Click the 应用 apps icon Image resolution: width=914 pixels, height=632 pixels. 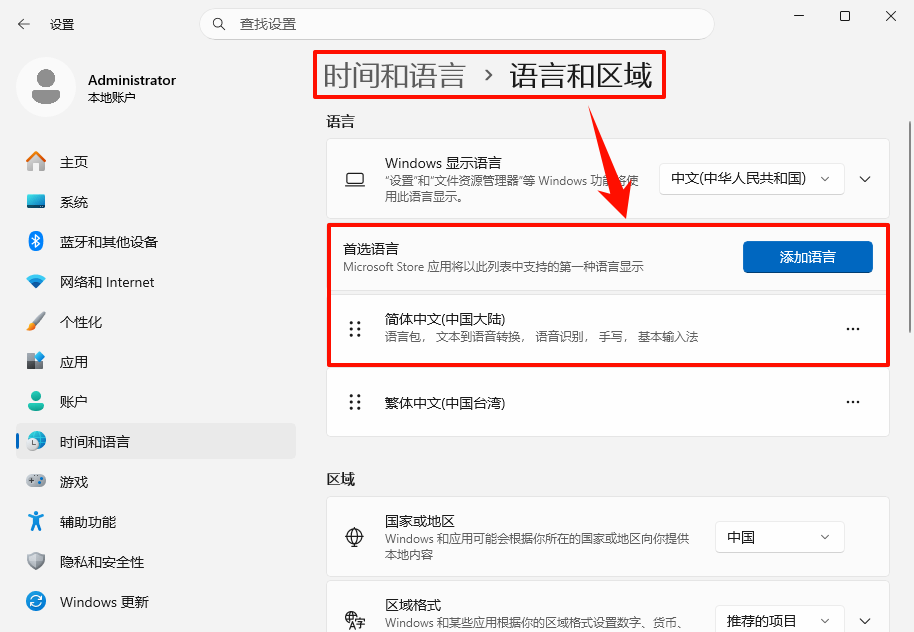36,361
